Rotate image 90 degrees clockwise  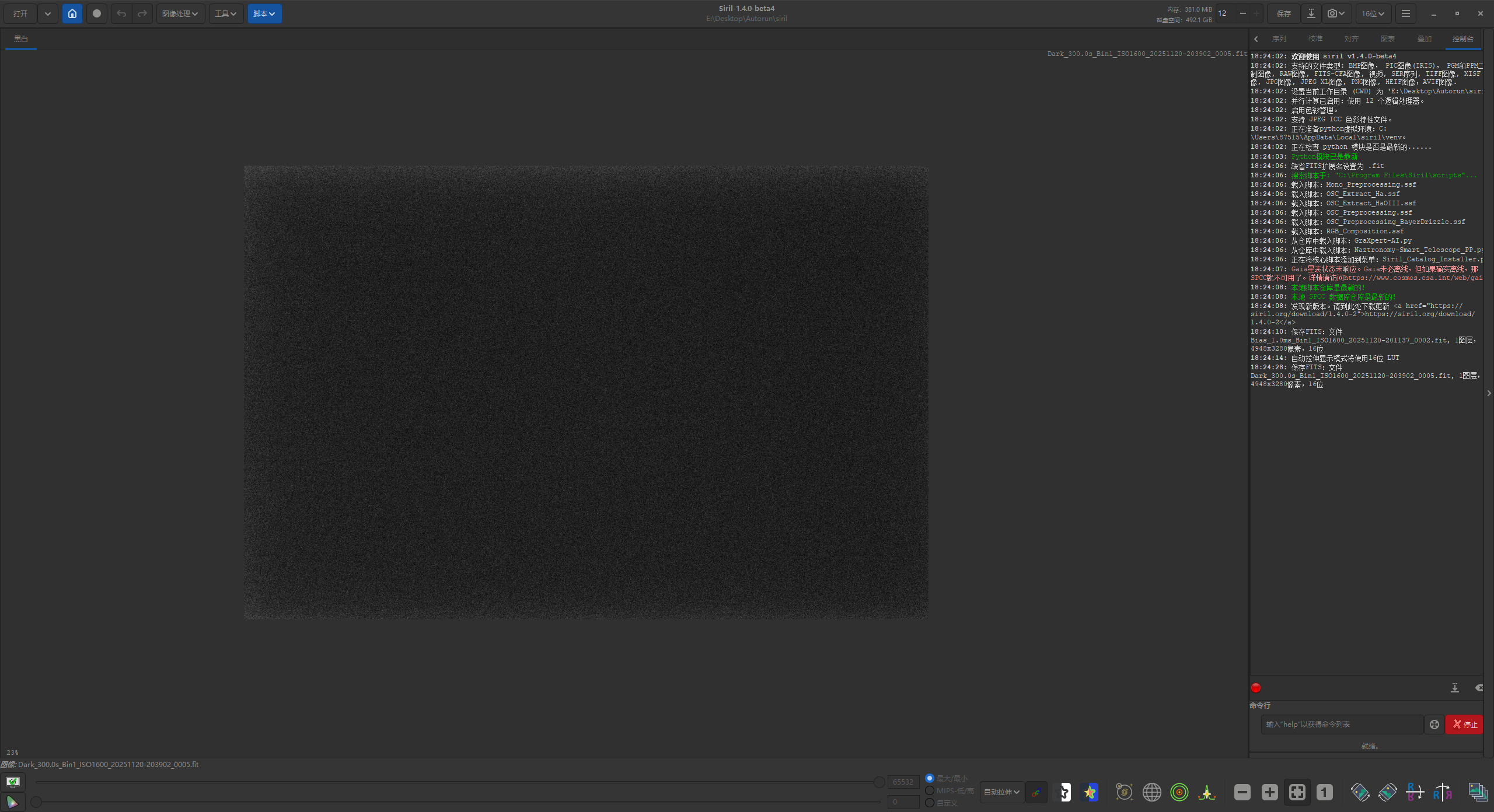pos(1388,792)
